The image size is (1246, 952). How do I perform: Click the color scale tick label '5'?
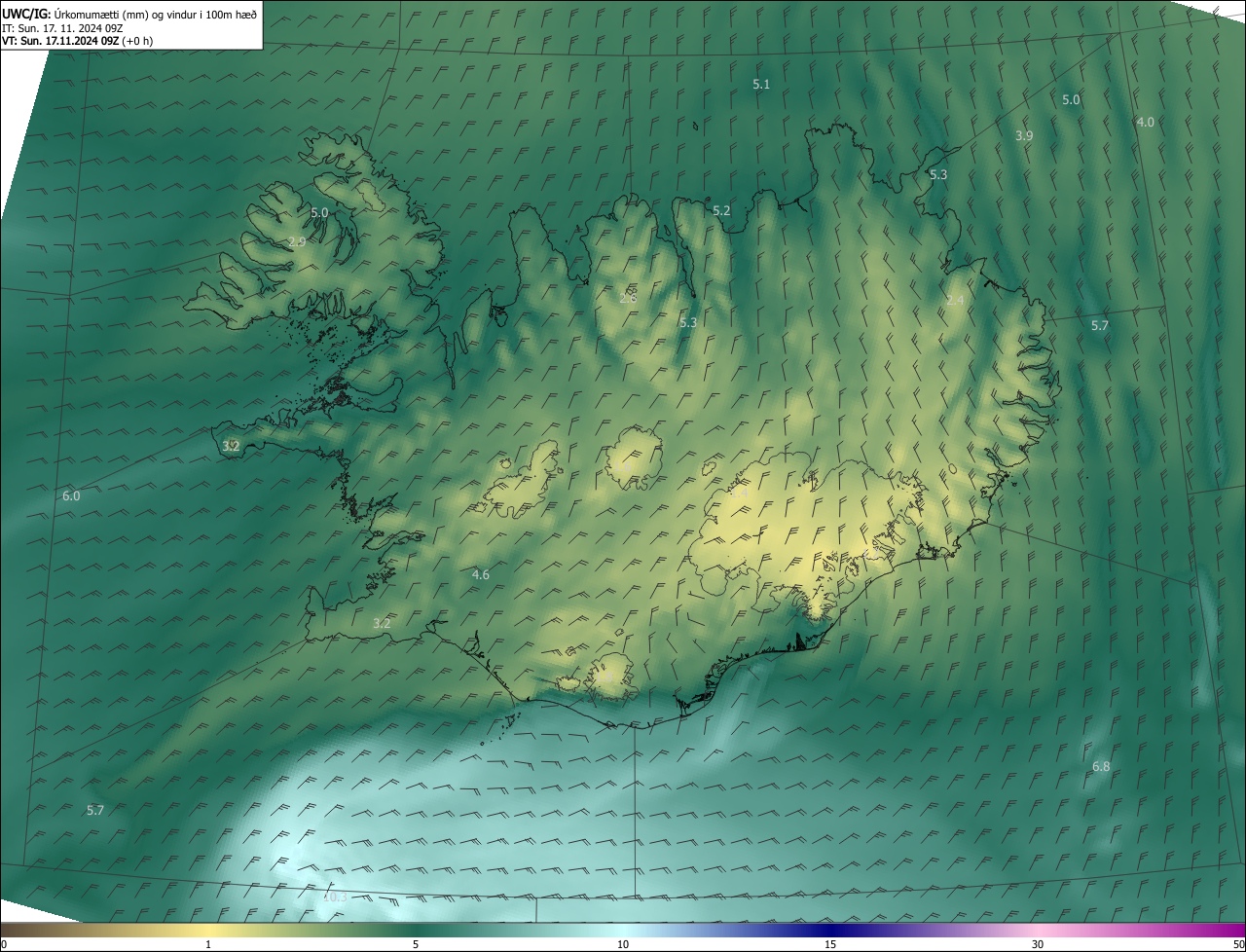[416, 944]
